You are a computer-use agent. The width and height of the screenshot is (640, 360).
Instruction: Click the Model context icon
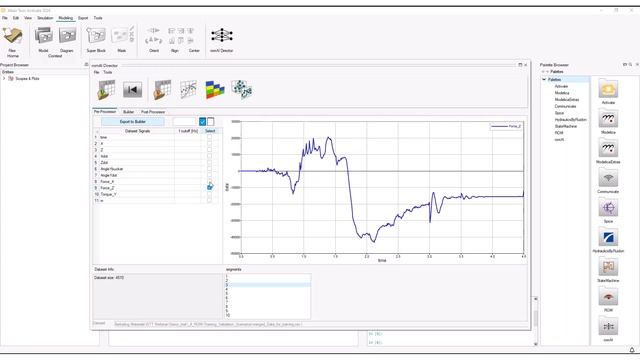43,36
